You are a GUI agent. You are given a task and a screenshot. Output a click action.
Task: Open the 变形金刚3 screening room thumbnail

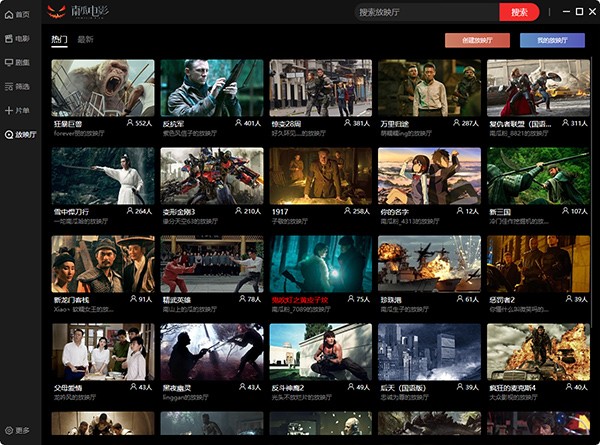211,176
